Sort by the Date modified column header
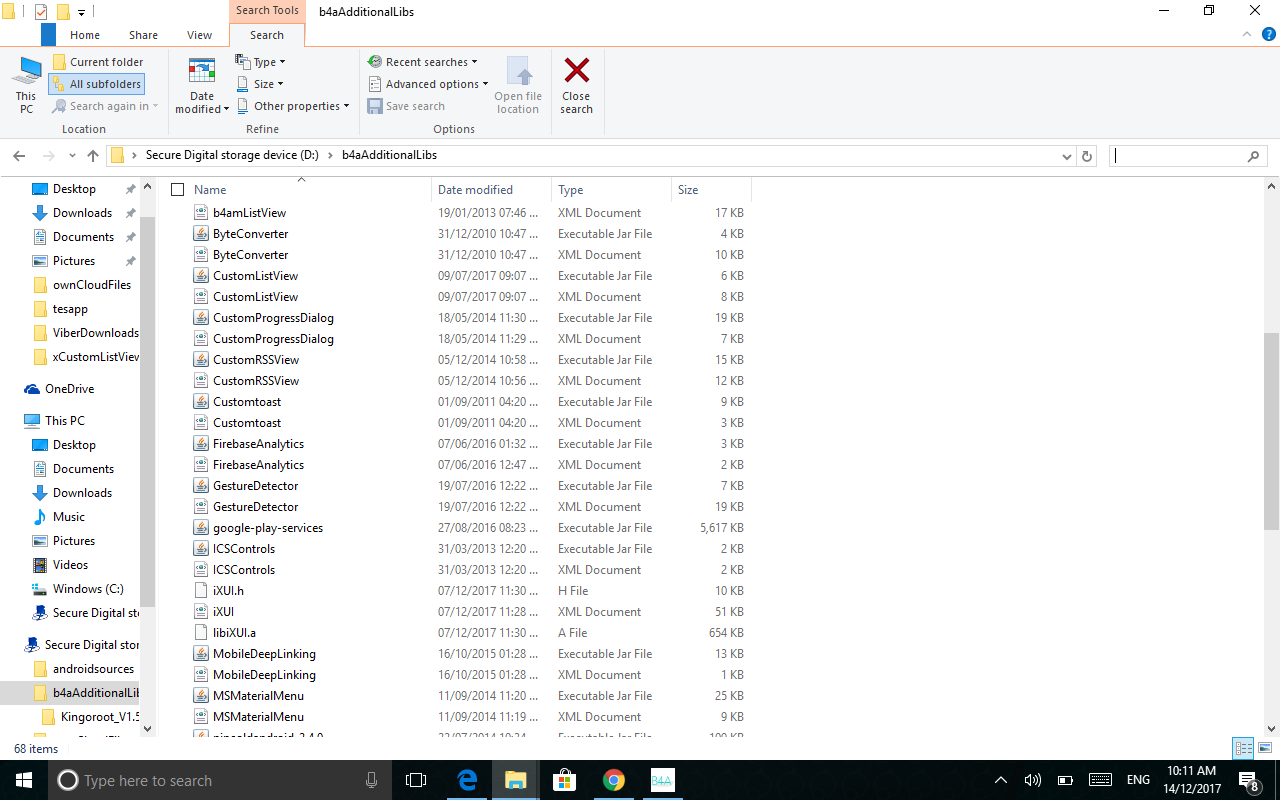This screenshot has height=800, width=1280. click(492, 190)
